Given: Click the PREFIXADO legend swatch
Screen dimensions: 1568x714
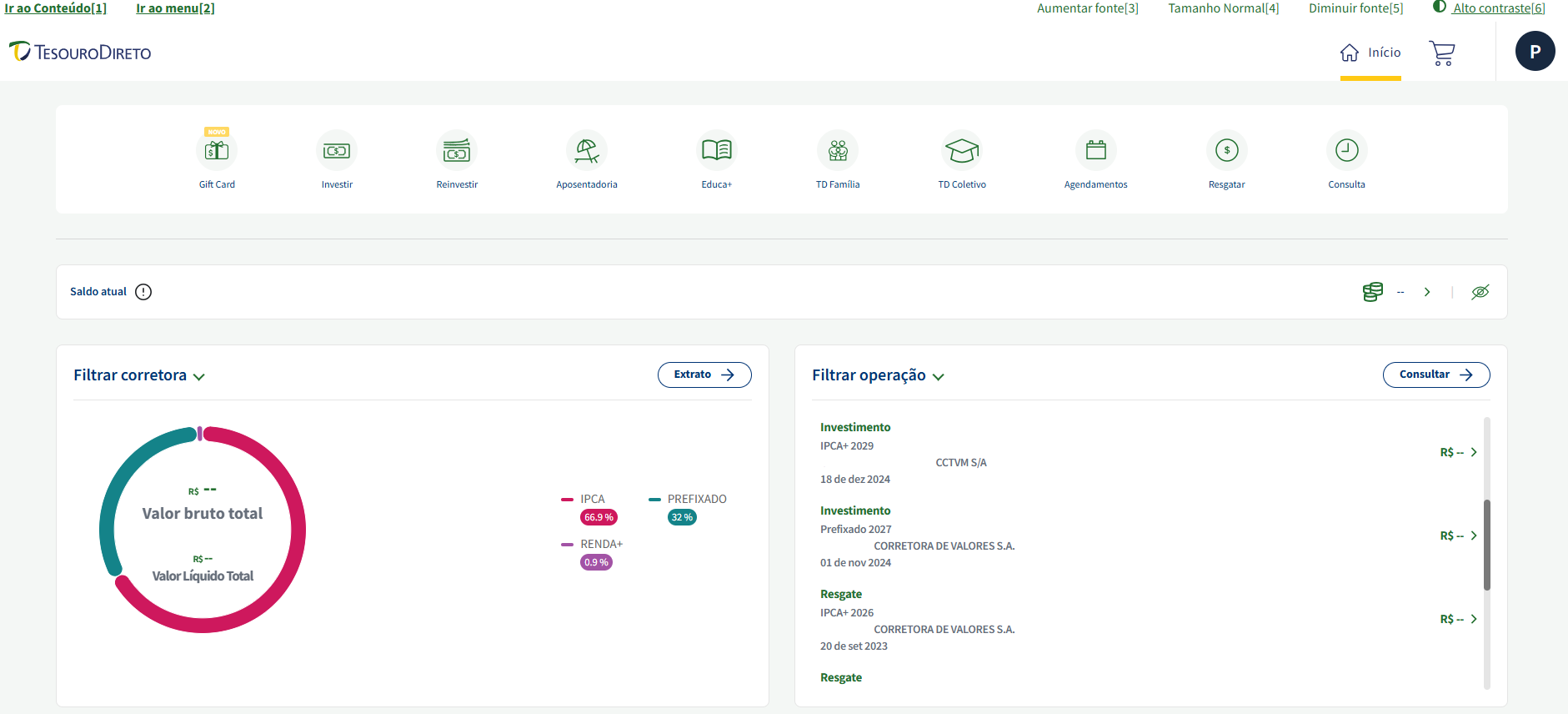Looking at the screenshot, I should 654,500.
